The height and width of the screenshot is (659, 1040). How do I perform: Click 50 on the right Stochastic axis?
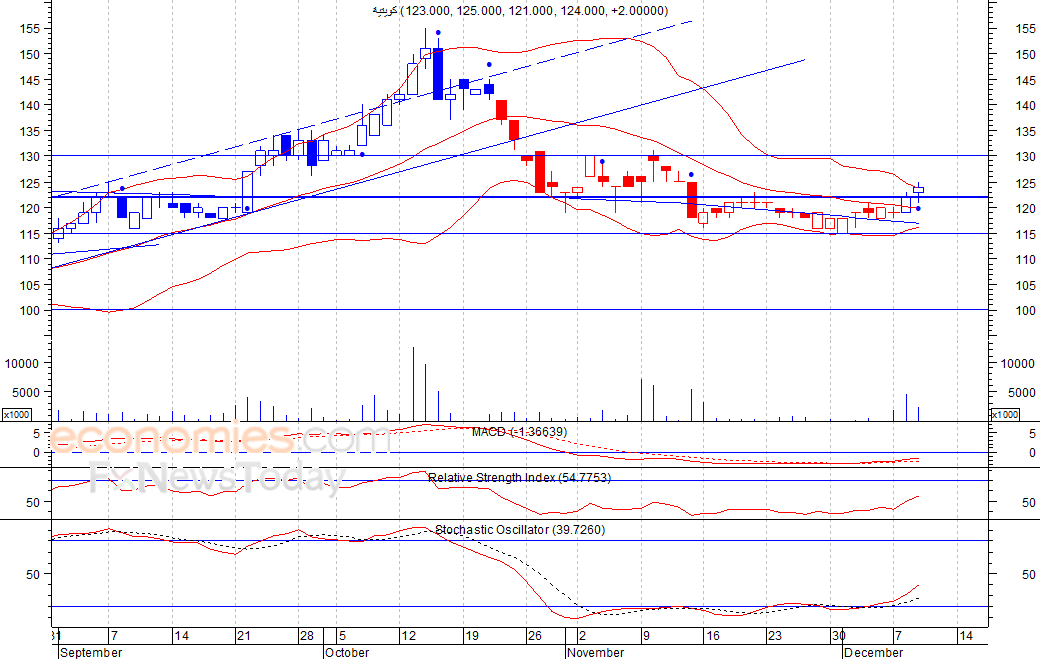tap(1029, 574)
